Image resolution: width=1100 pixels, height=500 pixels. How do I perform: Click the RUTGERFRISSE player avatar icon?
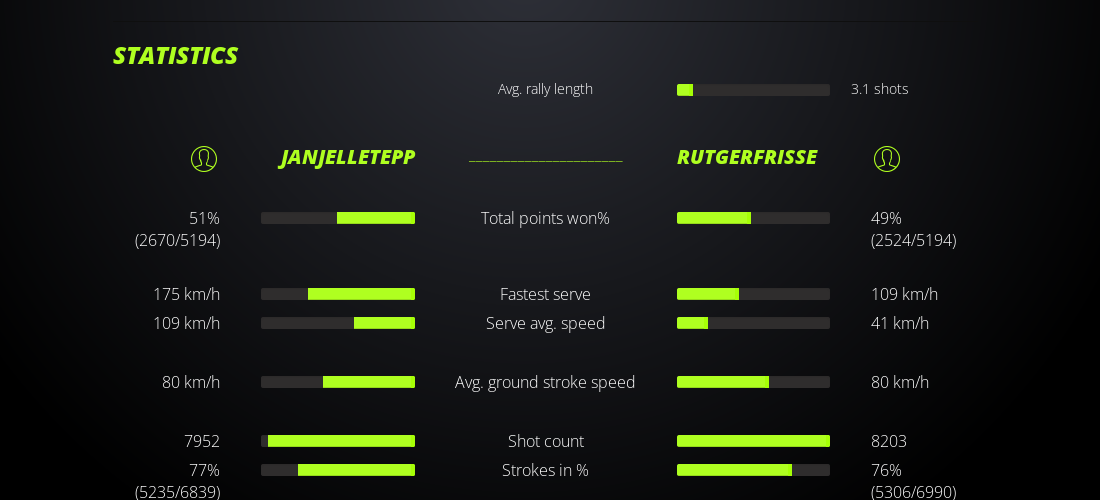tap(887, 159)
